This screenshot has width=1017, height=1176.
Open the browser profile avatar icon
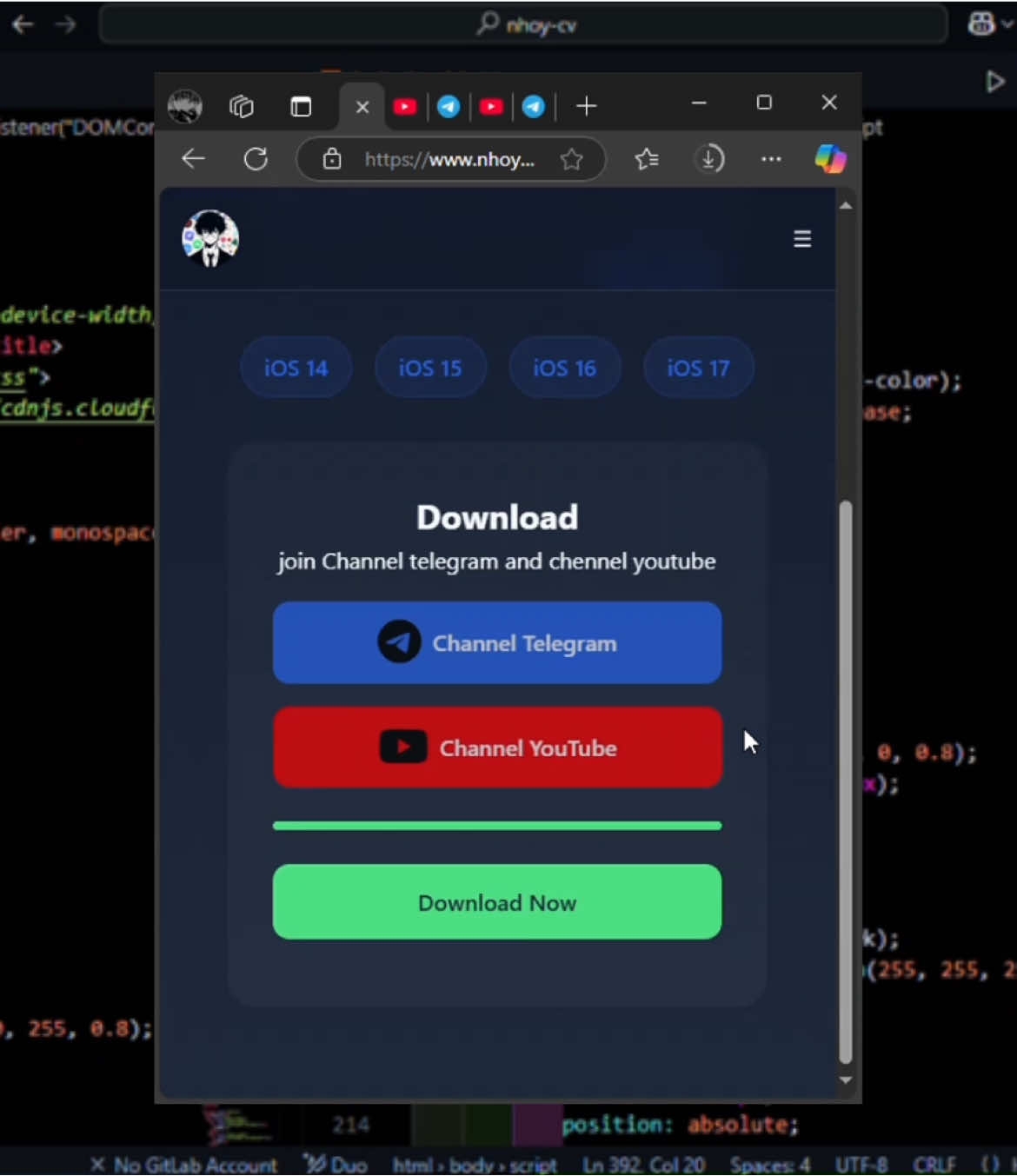click(x=184, y=107)
